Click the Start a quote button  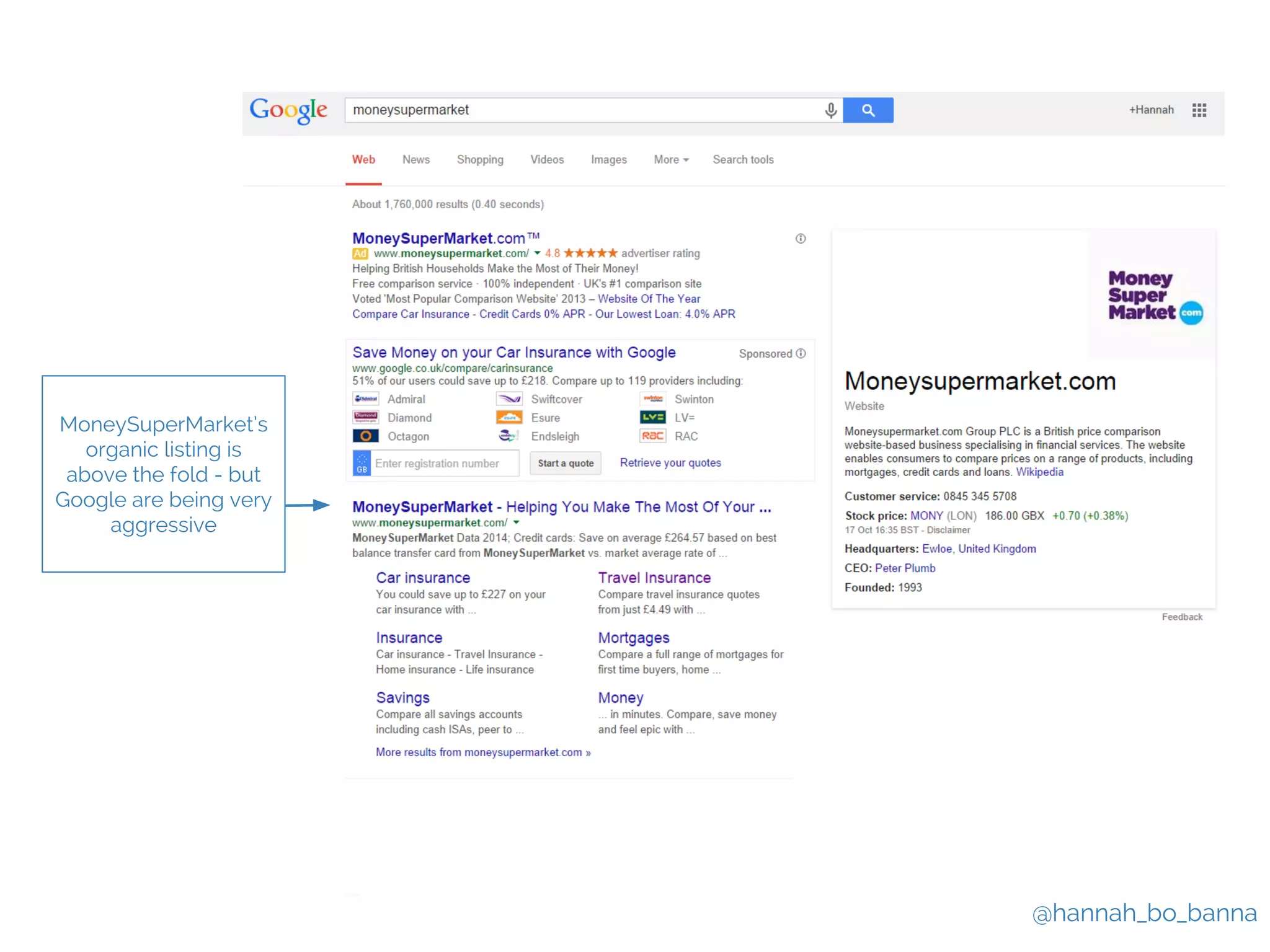(x=566, y=463)
